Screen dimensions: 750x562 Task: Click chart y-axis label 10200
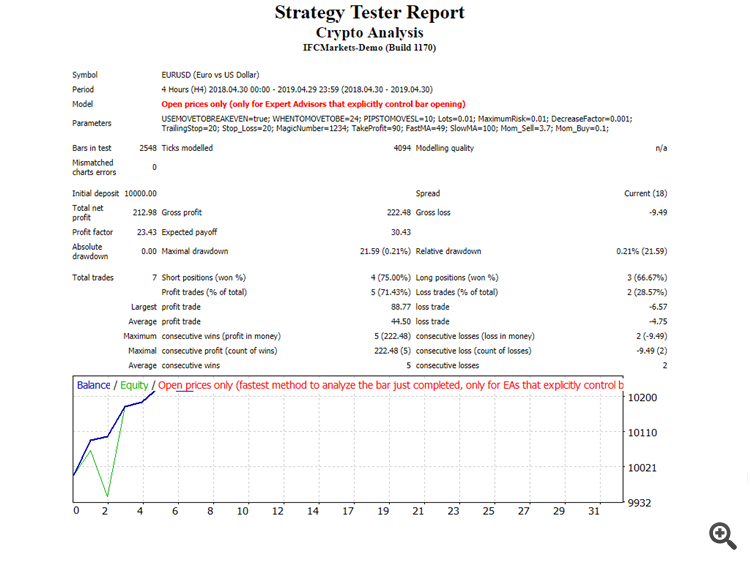[642, 398]
